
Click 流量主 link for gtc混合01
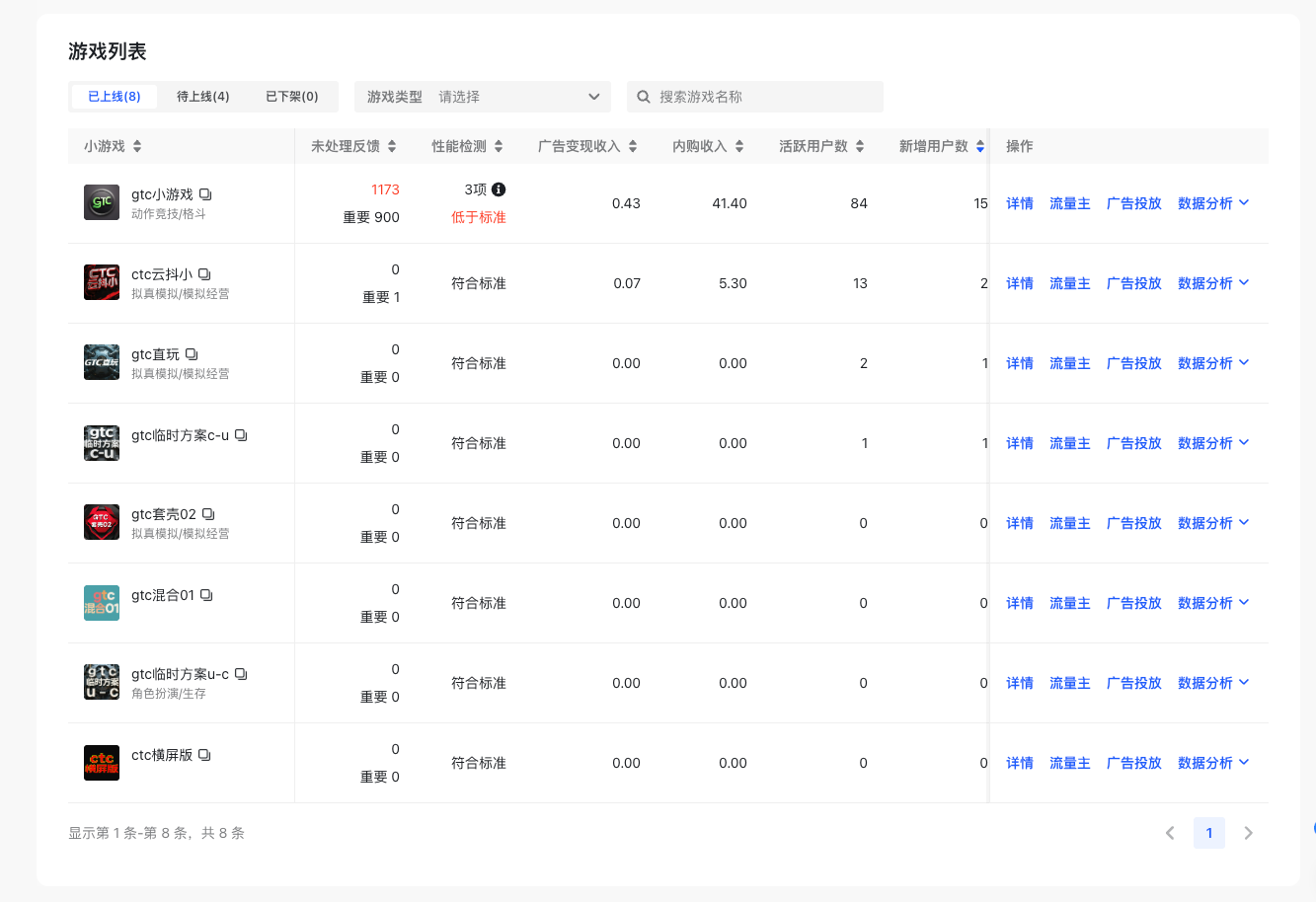1069,603
